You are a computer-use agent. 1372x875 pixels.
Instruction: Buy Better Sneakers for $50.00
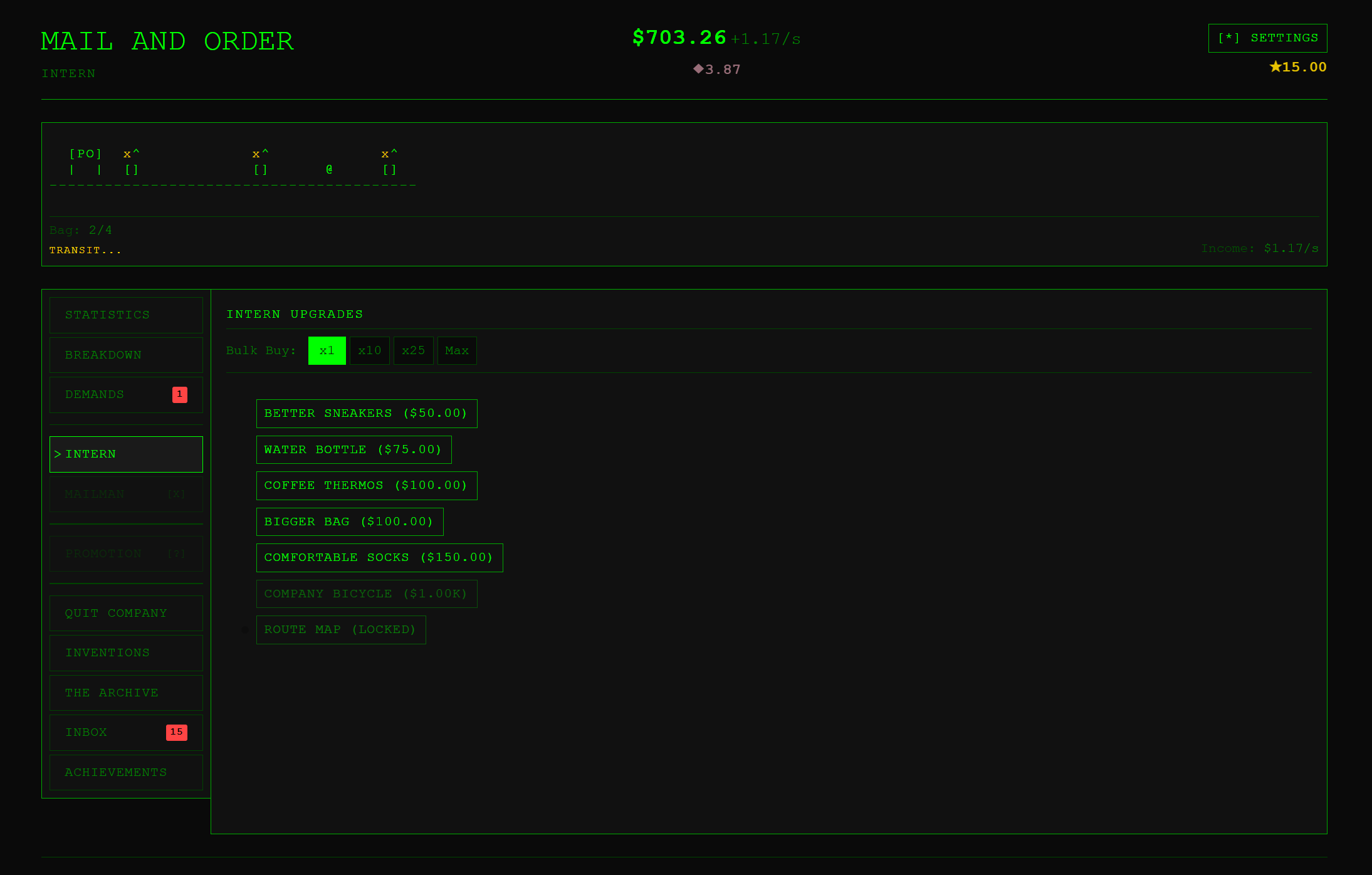pos(367,414)
